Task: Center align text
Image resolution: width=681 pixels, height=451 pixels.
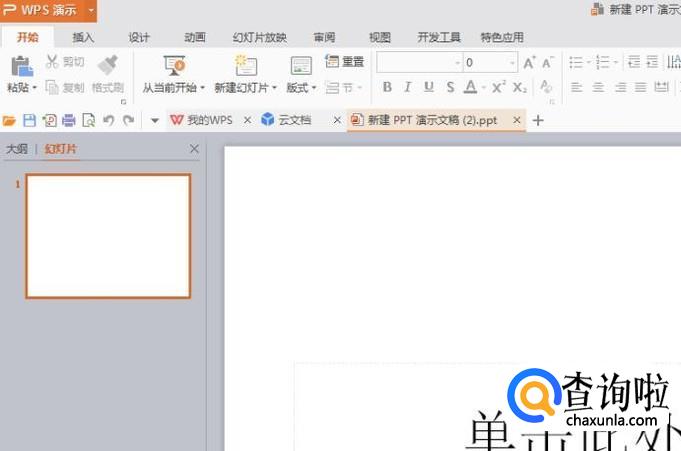Action: click(598, 87)
